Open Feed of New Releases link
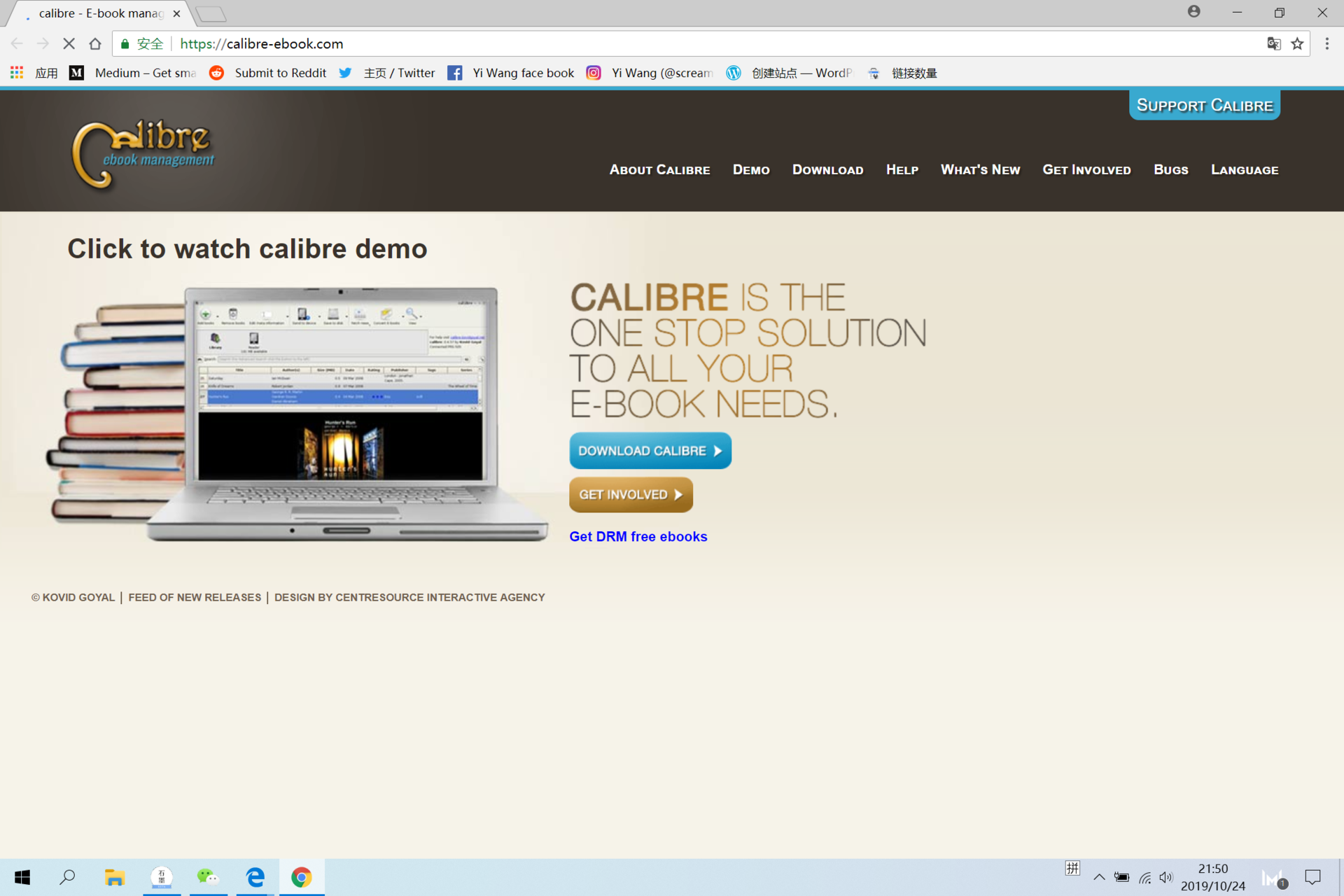The image size is (1344, 896). (195, 597)
